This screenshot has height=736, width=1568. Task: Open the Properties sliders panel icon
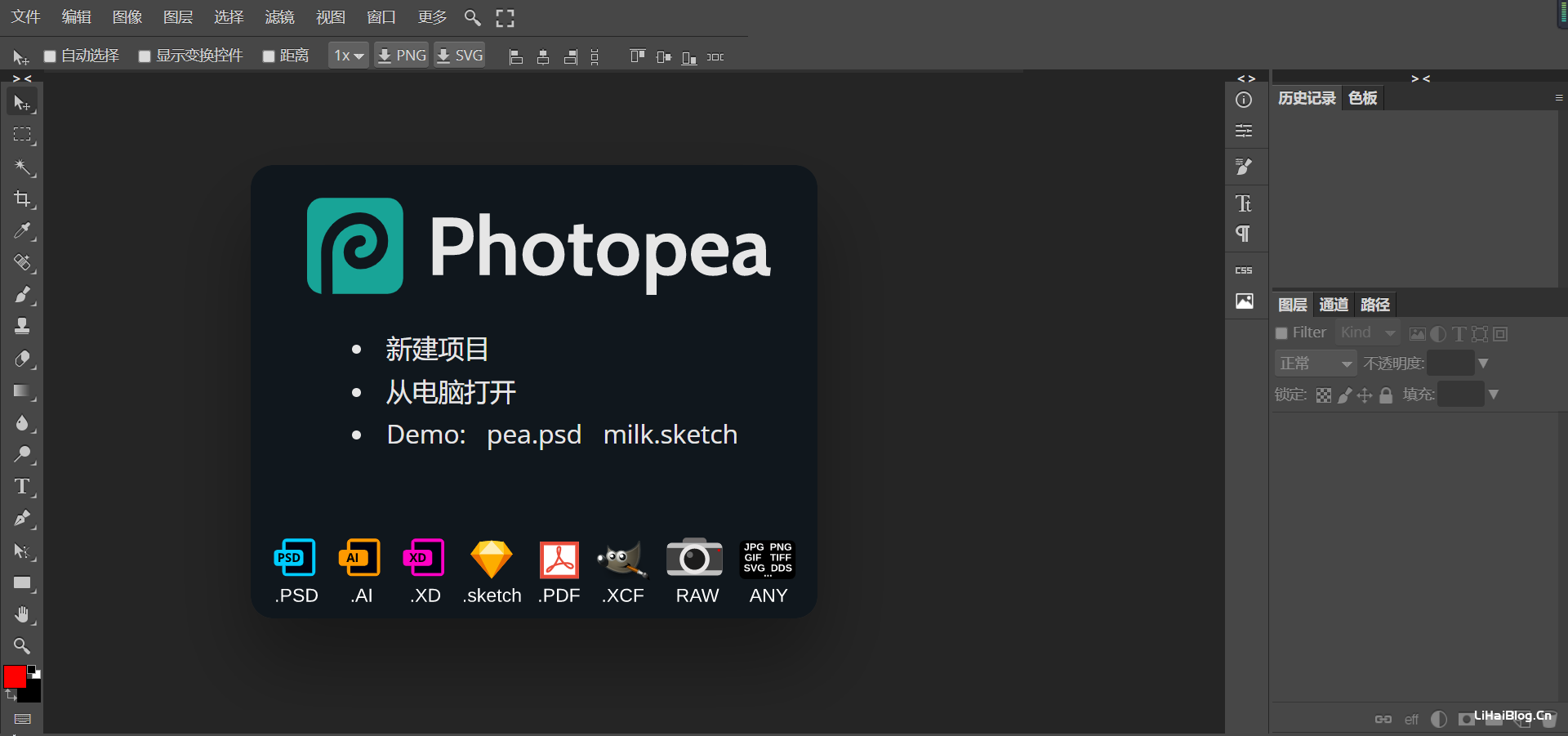1244,131
